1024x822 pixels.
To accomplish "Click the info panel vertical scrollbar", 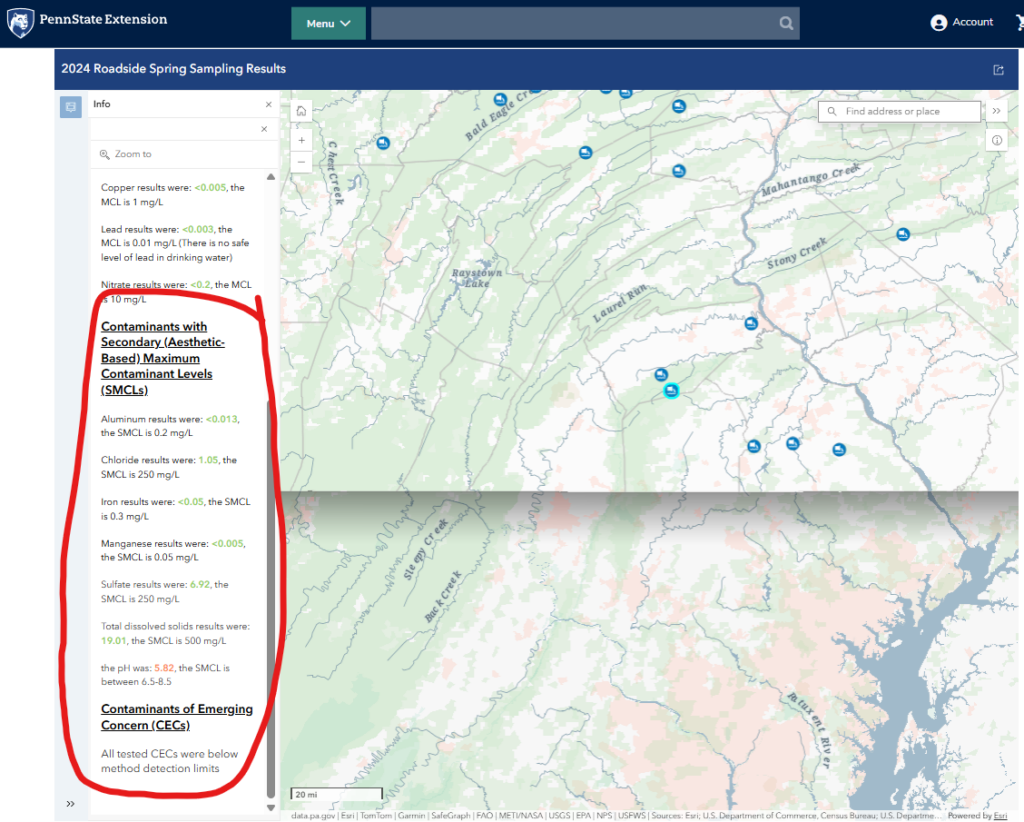I will pos(271,597).
